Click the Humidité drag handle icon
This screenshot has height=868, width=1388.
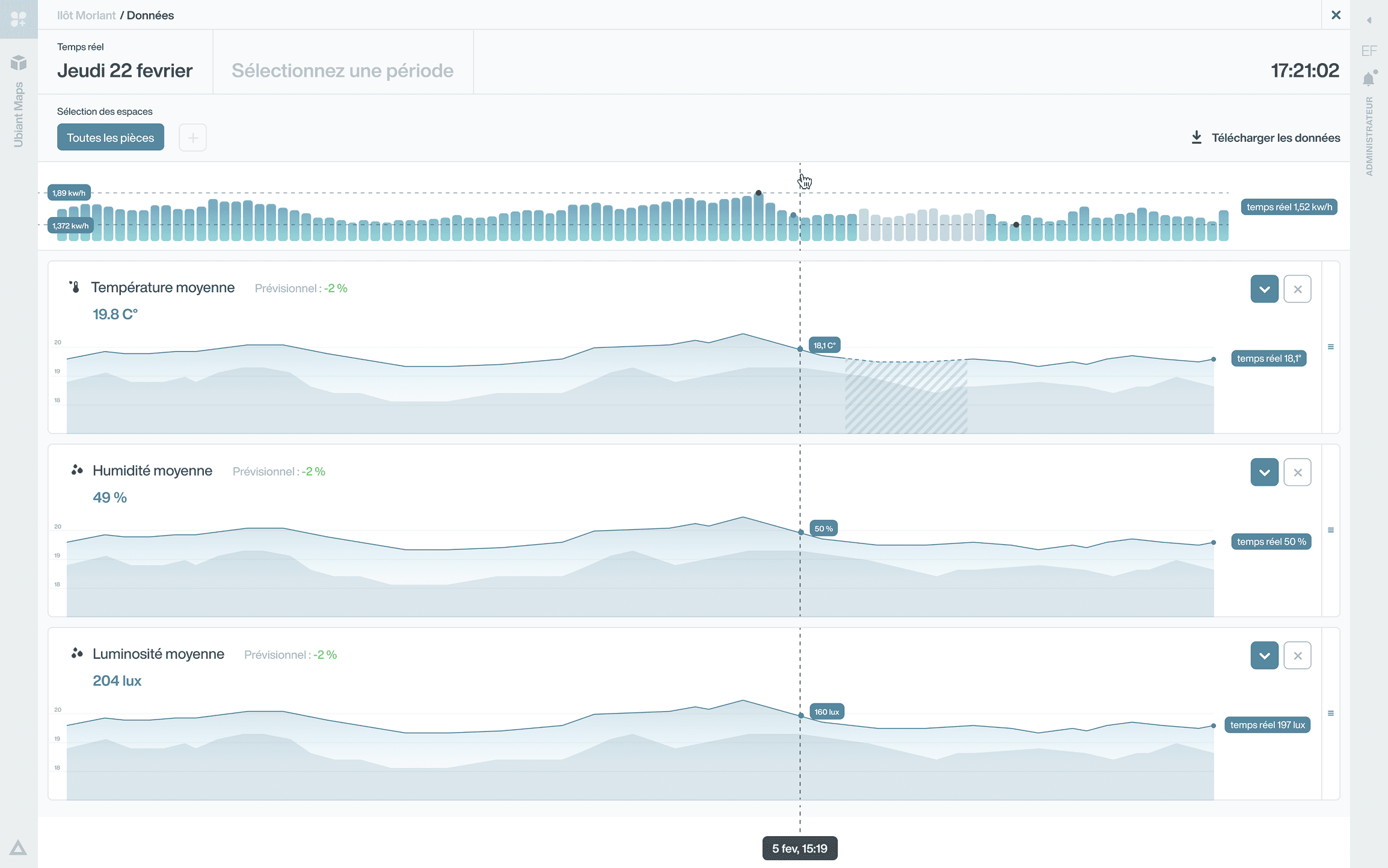tap(1331, 530)
